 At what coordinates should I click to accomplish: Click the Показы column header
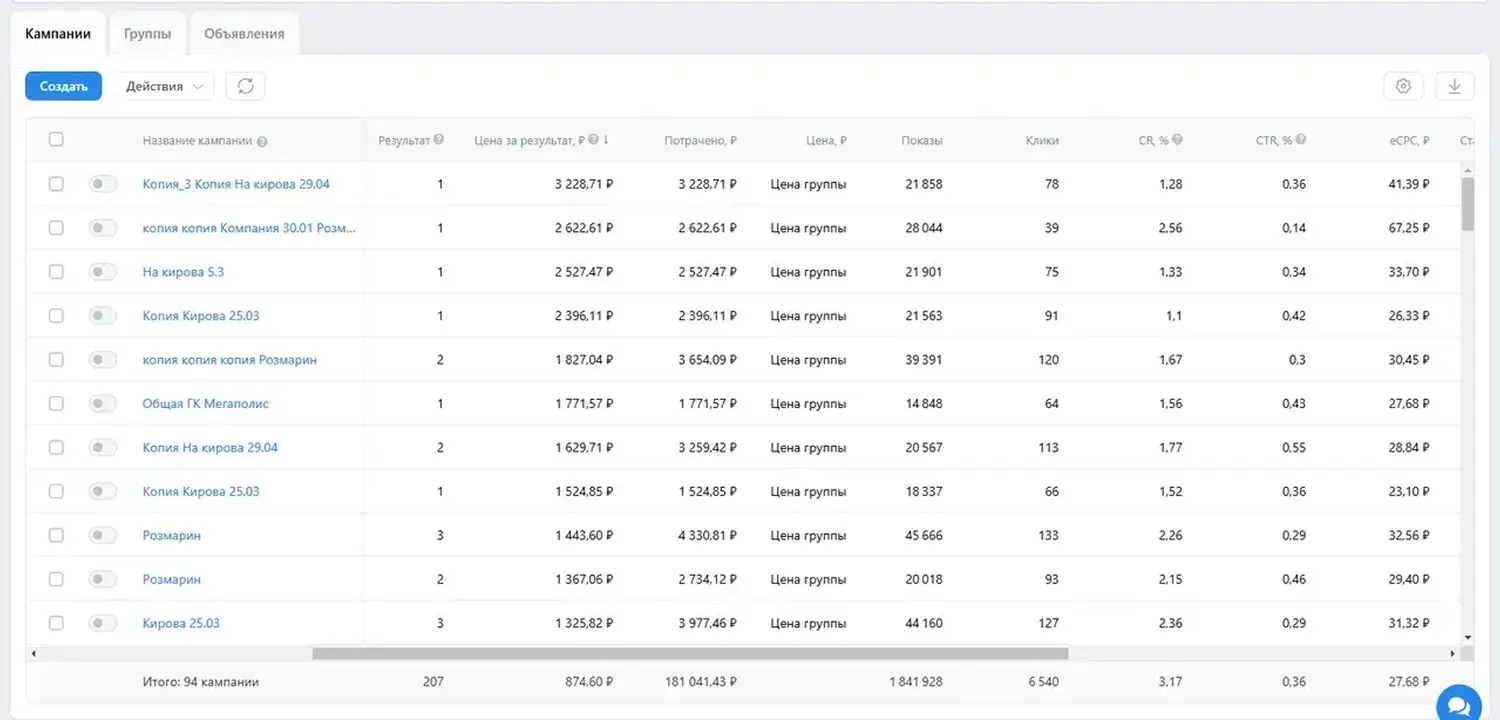click(x=921, y=141)
